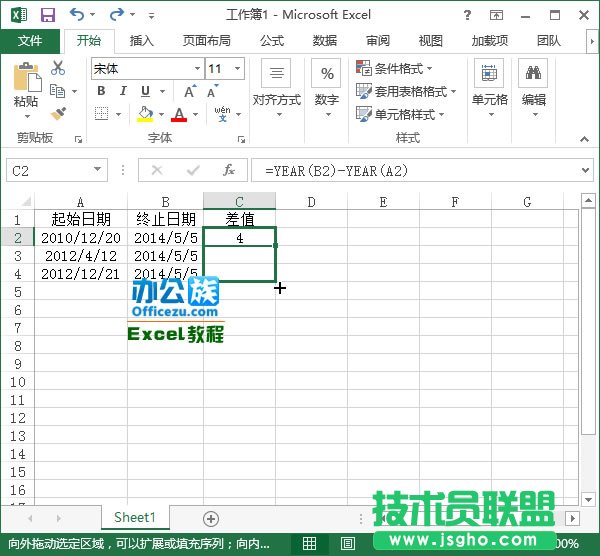Open the 公式 ribbon tab
Screen dimensions: 600x556
click(x=271, y=41)
